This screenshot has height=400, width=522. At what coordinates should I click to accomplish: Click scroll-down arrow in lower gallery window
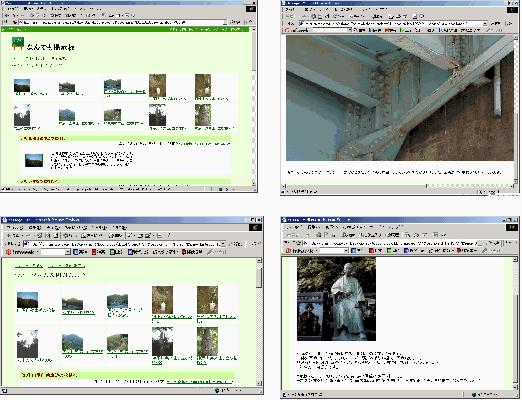pyautogui.click(x=259, y=383)
